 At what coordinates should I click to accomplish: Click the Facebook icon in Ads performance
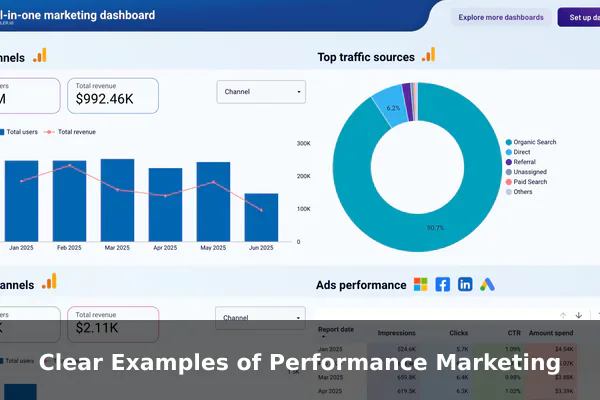(x=443, y=284)
